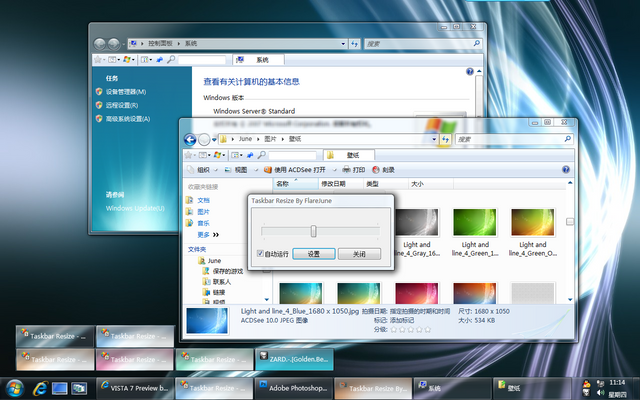Click the back arrow in System window

(100, 44)
